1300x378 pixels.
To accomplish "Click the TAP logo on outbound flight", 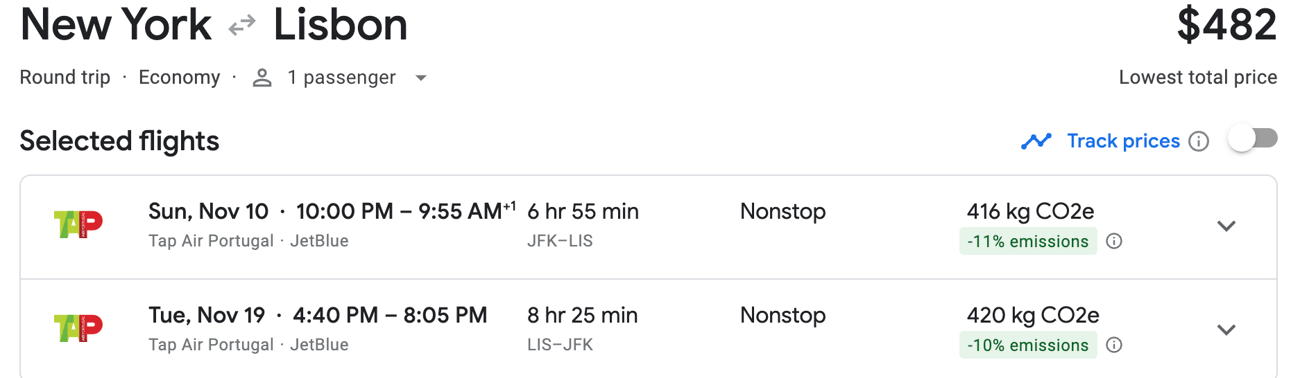I will click(78, 225).
